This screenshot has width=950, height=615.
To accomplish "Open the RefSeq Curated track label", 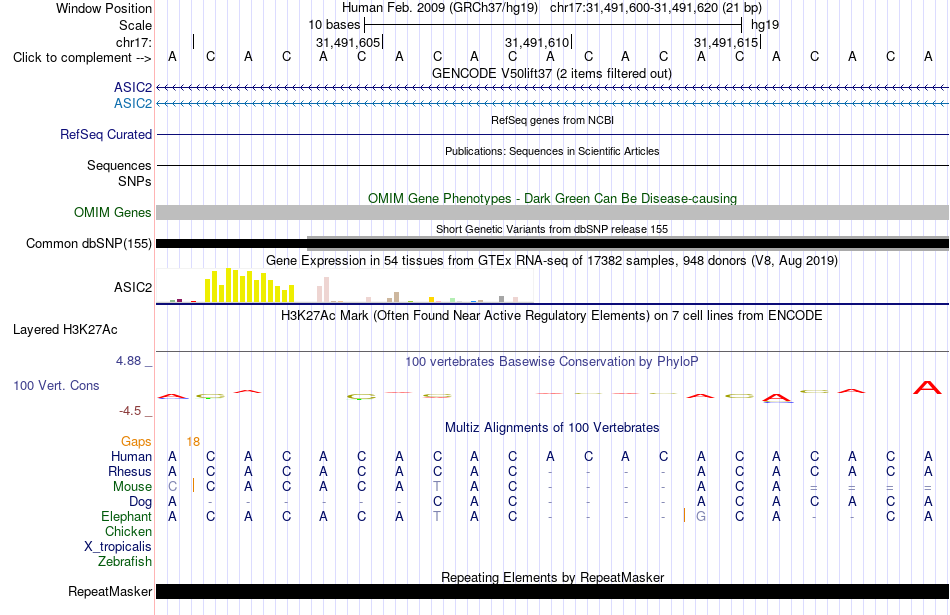I will tap(106, 135).
